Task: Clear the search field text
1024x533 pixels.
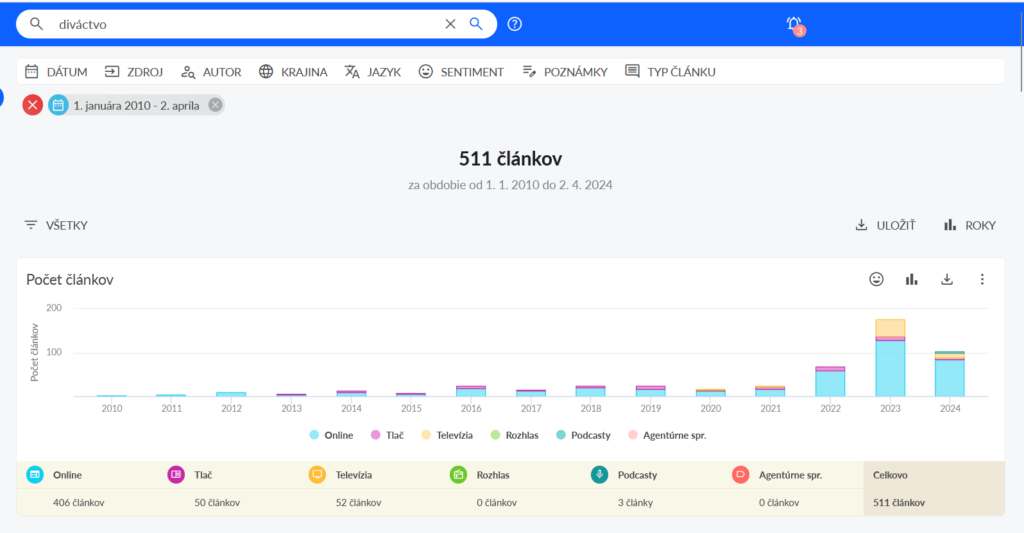Action: [450, 24]
